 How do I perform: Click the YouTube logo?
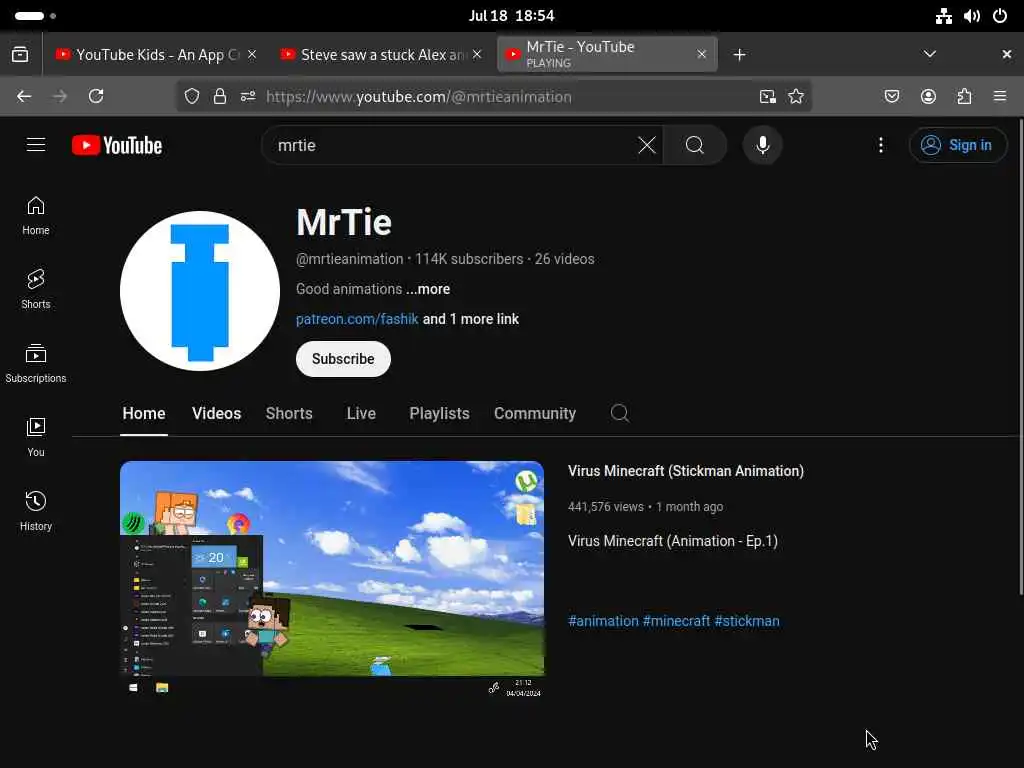point(117,145)
